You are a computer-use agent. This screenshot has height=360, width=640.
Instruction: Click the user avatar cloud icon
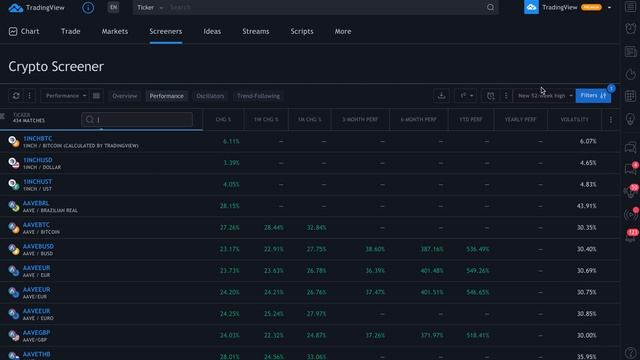coord(531,7)
